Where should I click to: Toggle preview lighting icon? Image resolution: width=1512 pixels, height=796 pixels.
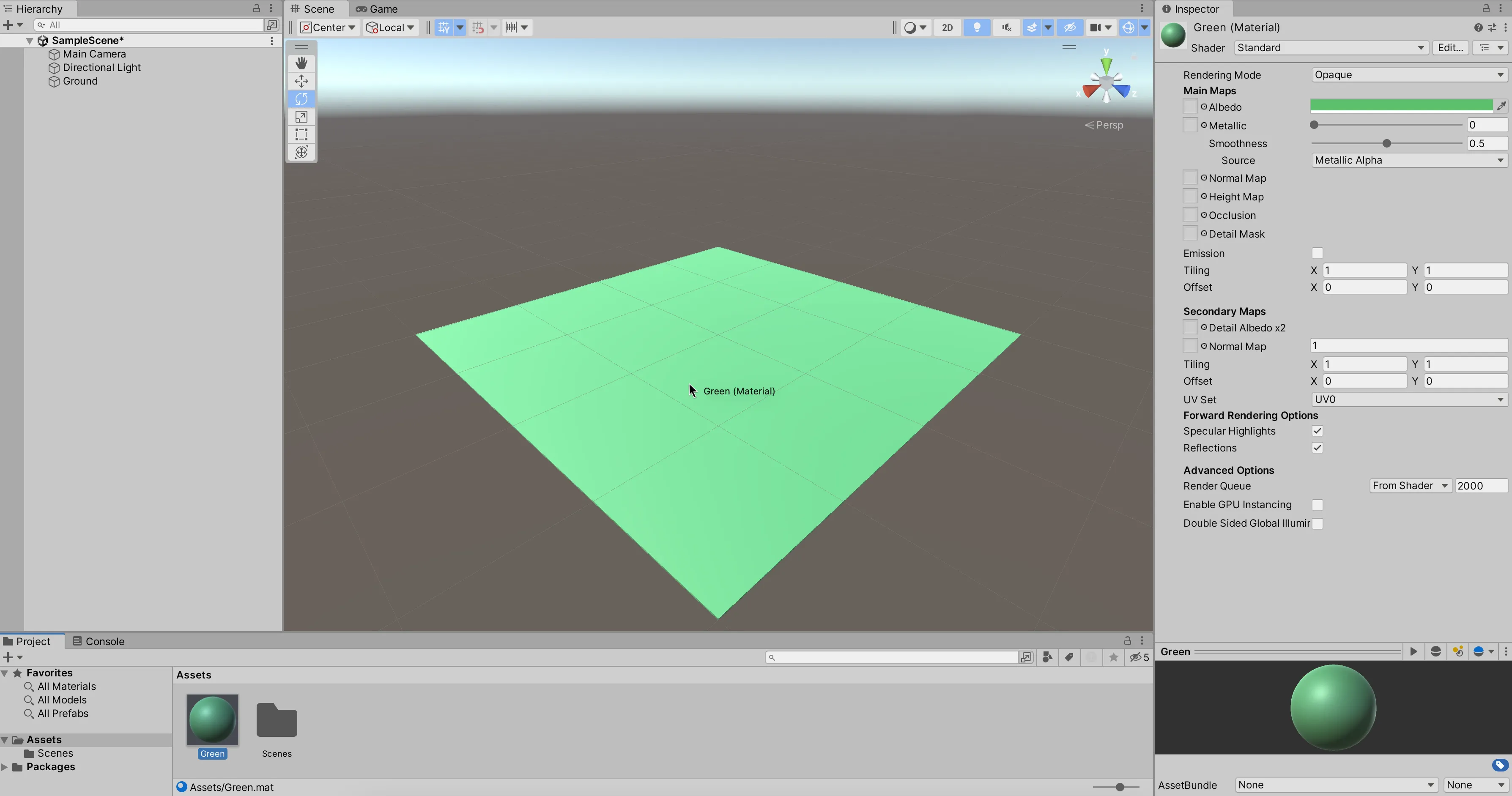coord(1457,651)
